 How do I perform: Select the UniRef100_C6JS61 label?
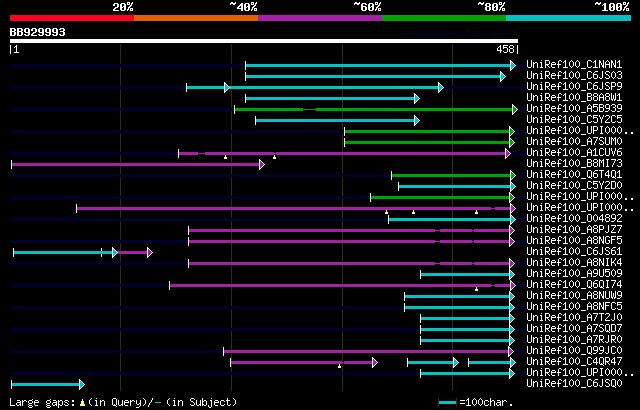574,252
